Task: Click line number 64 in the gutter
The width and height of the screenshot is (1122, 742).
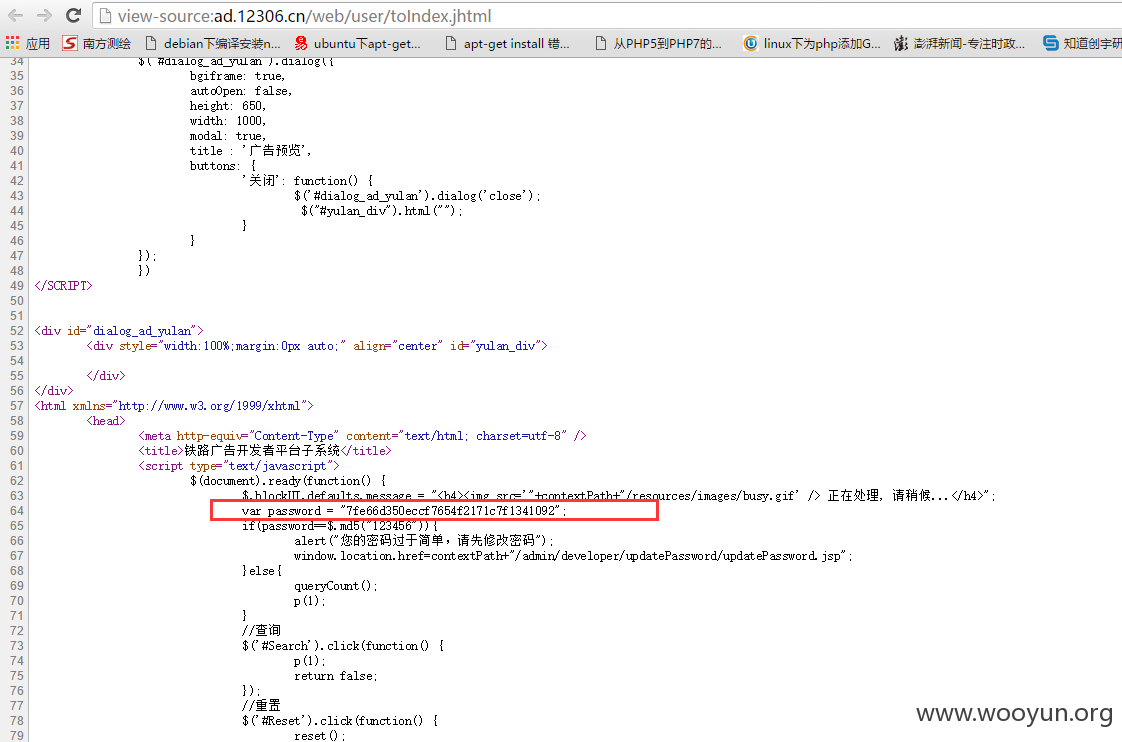Action: click(x=16, y=511)
